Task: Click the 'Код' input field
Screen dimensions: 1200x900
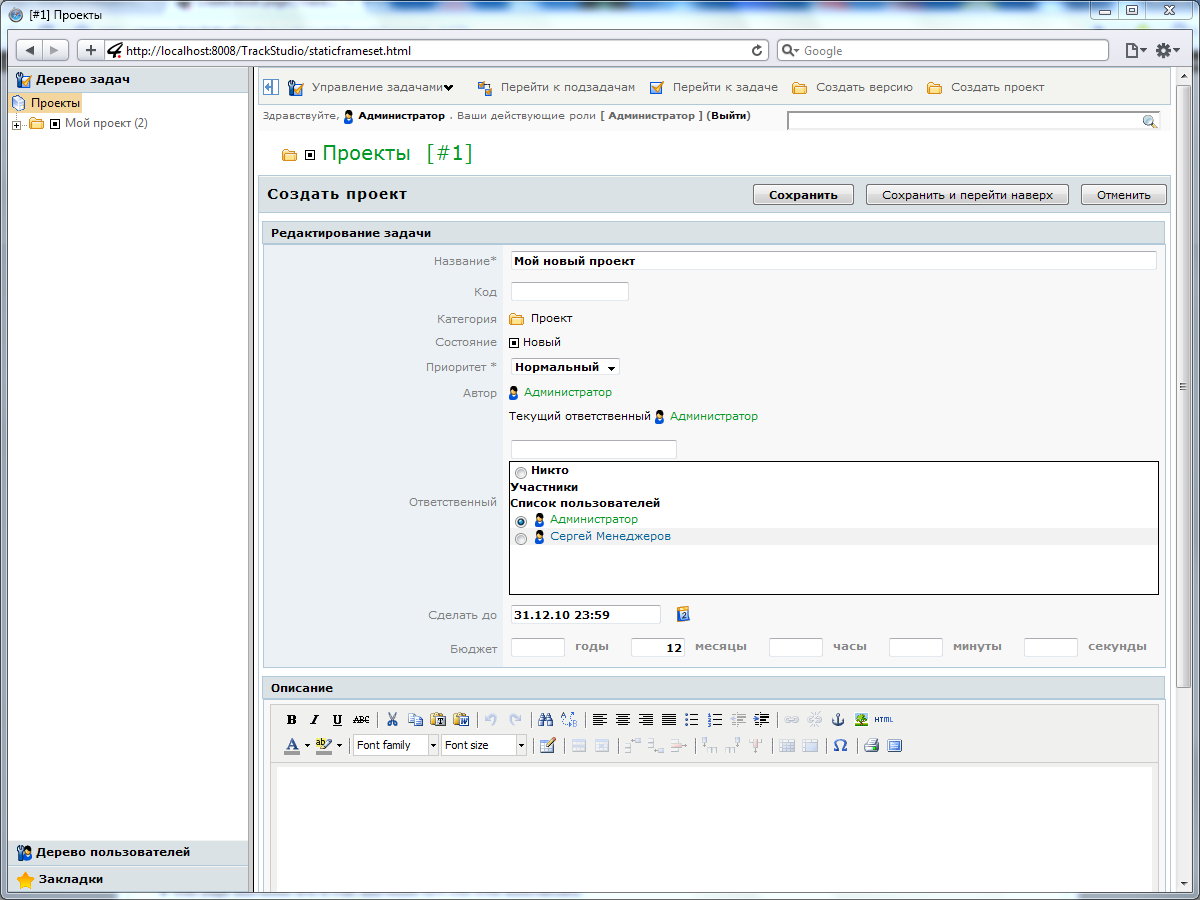Action: point(569,292)
